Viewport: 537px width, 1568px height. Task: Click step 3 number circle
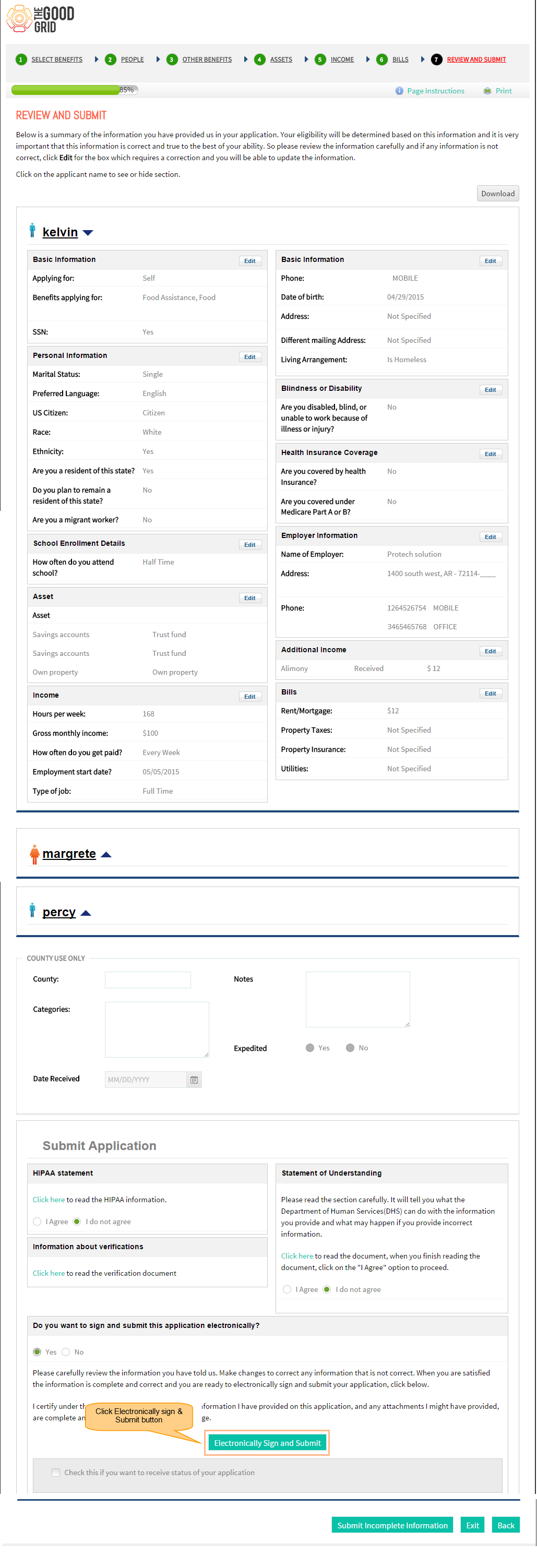coord(172,59)
